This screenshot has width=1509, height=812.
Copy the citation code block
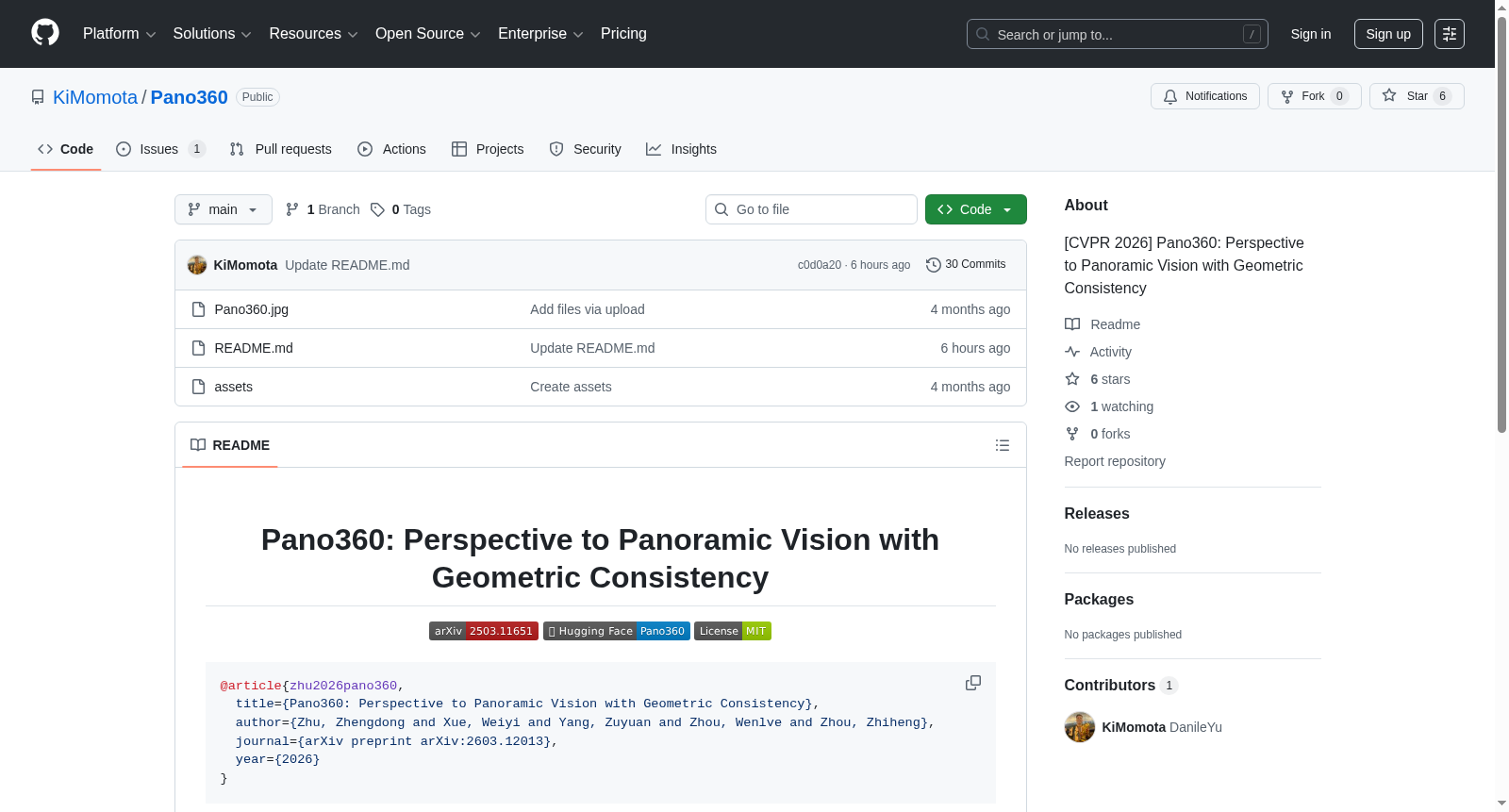point(973,683)
